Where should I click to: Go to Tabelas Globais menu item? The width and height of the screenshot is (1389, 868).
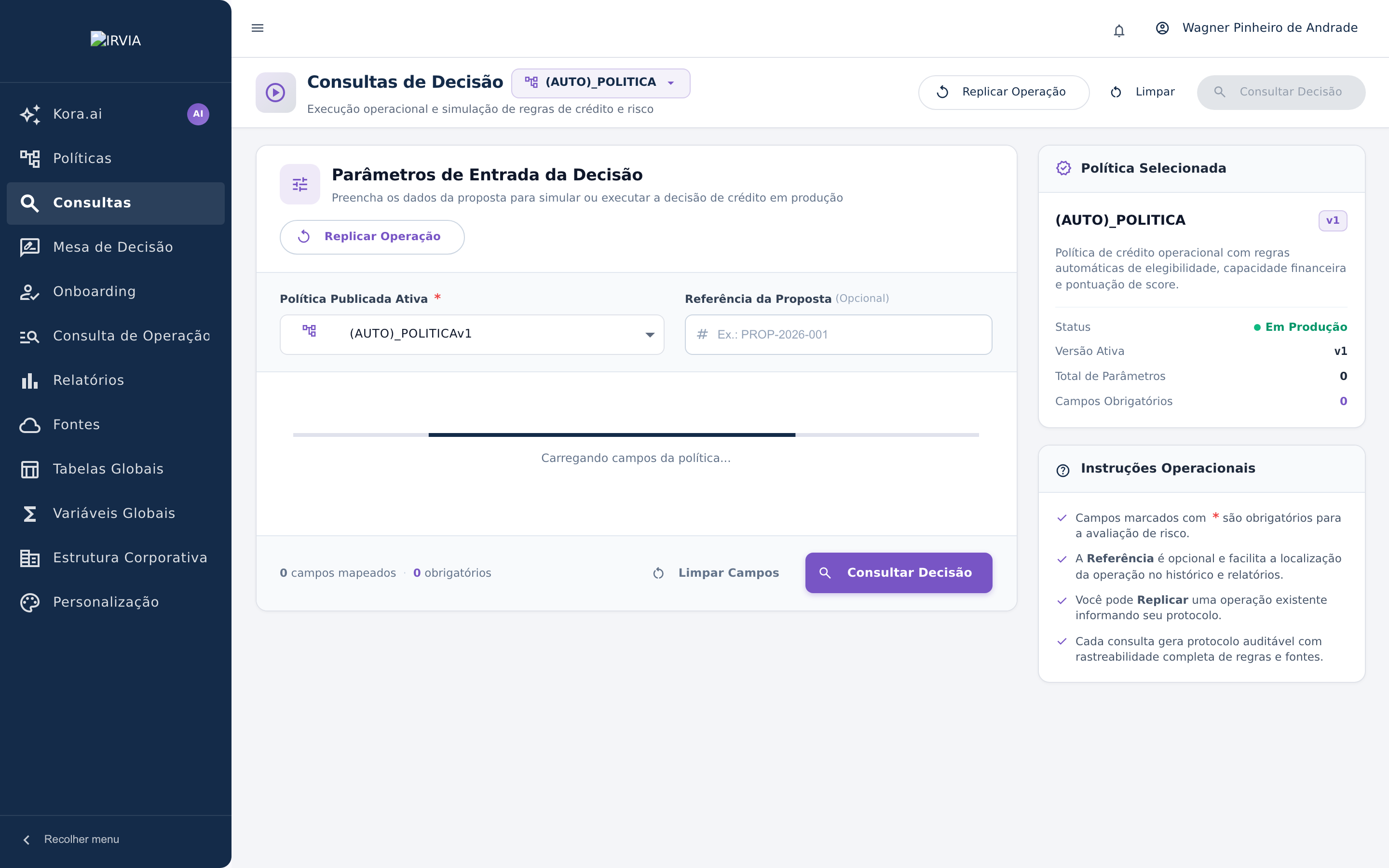(x=115, y=469)
